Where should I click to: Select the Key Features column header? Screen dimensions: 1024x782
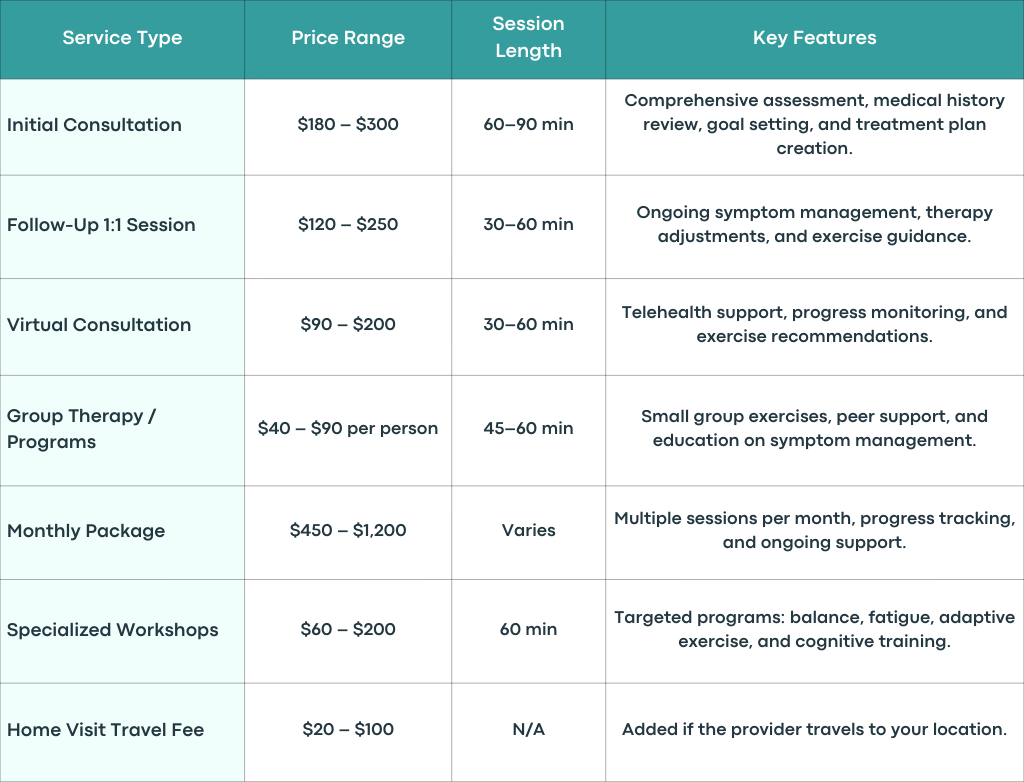(x=814, y=38)
